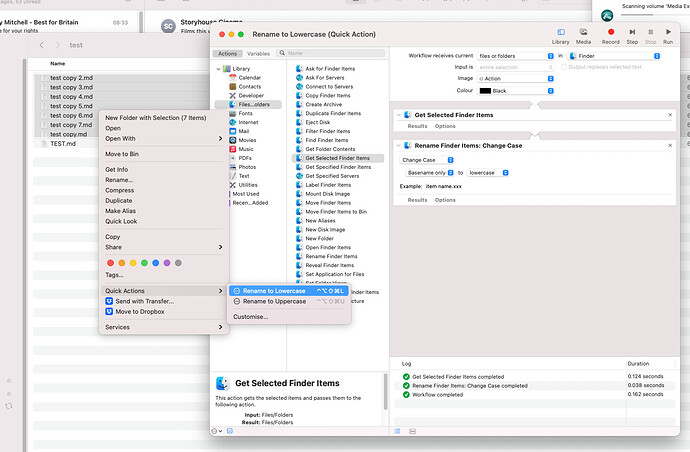
Task: Collapse the Rename Finder Items action
Action: 399,146
